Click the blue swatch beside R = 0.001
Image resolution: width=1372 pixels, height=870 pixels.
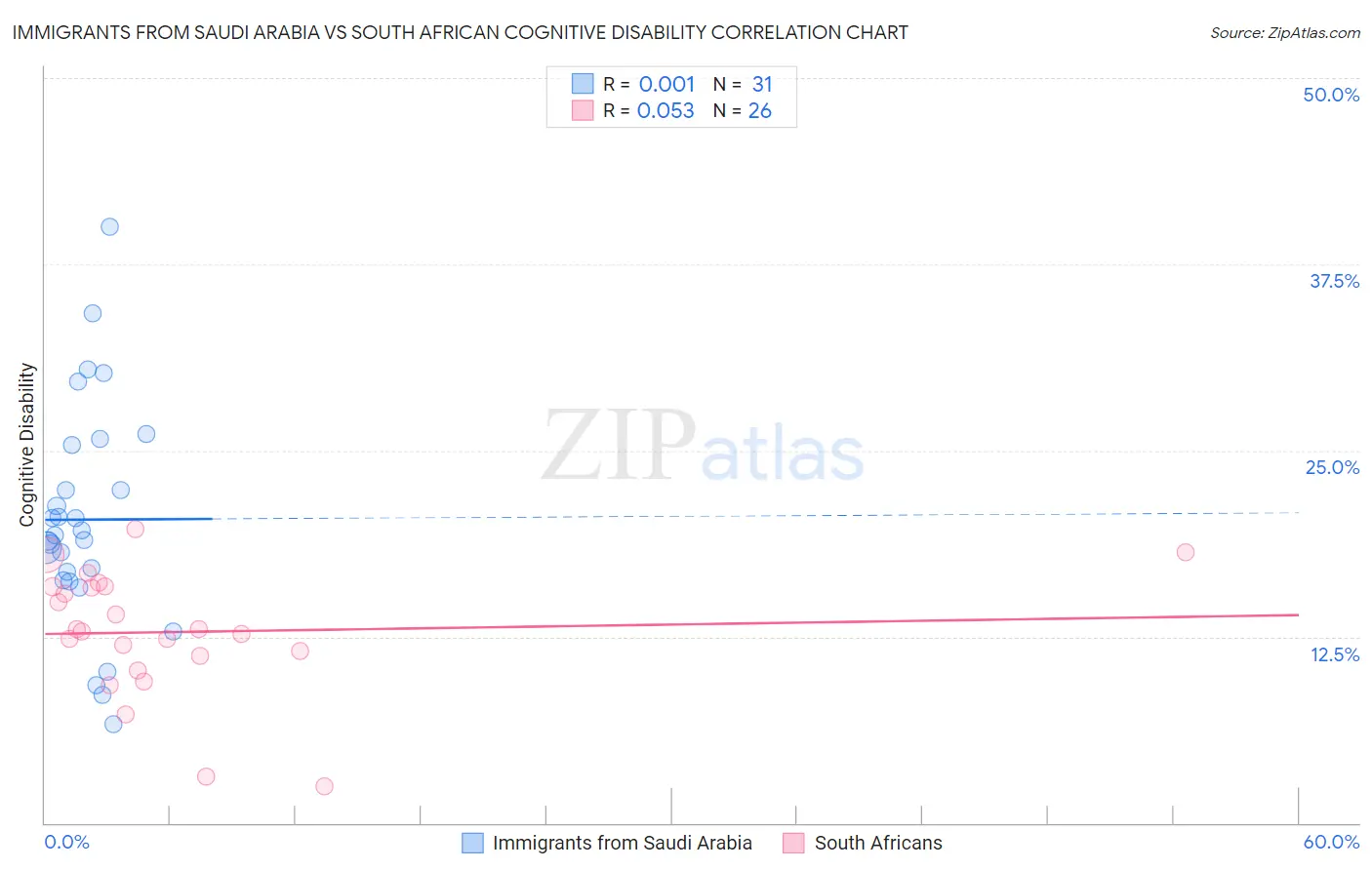(x=583, y=84)
